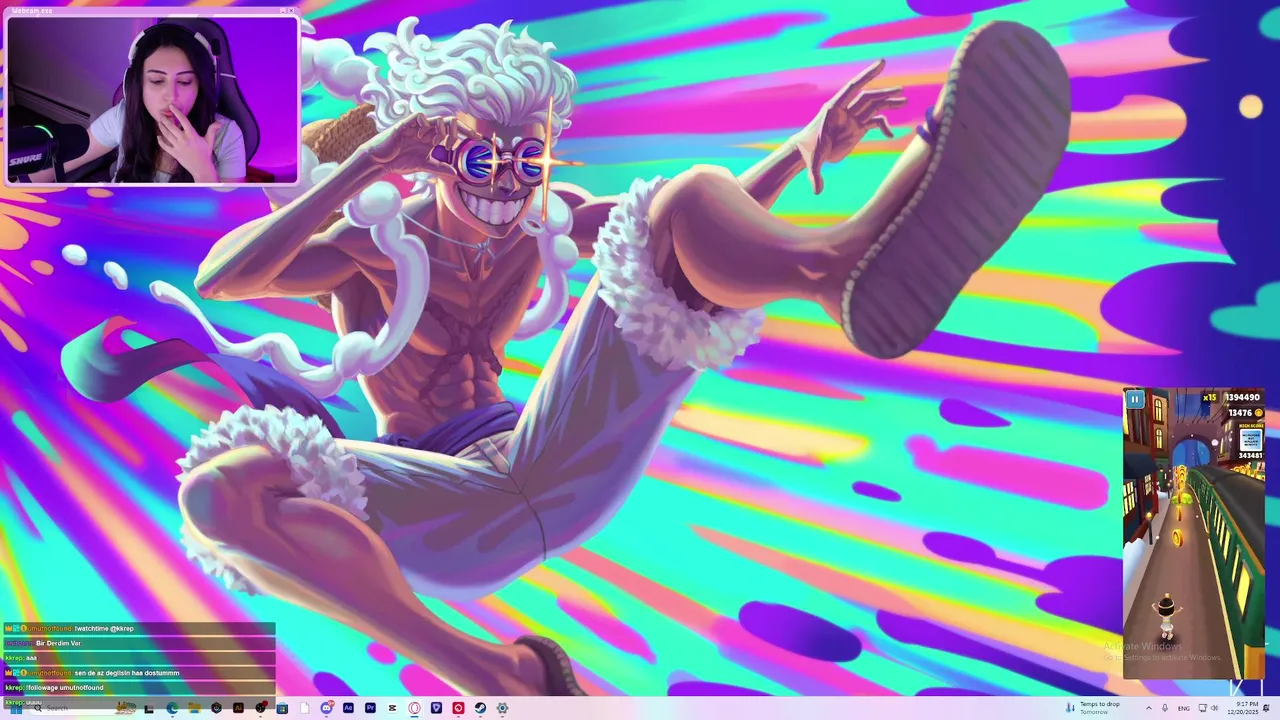Click chat message 'followage umutnotfound'
Screen dimensions: 1280x720
pyautogui.click(x=65, y=688)
